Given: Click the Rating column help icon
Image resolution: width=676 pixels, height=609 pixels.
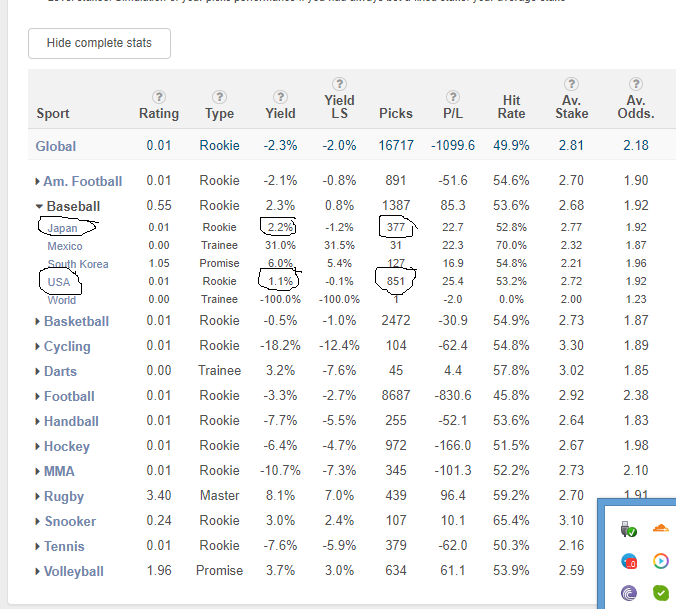Looking at the screenshot, I should 159,97.
